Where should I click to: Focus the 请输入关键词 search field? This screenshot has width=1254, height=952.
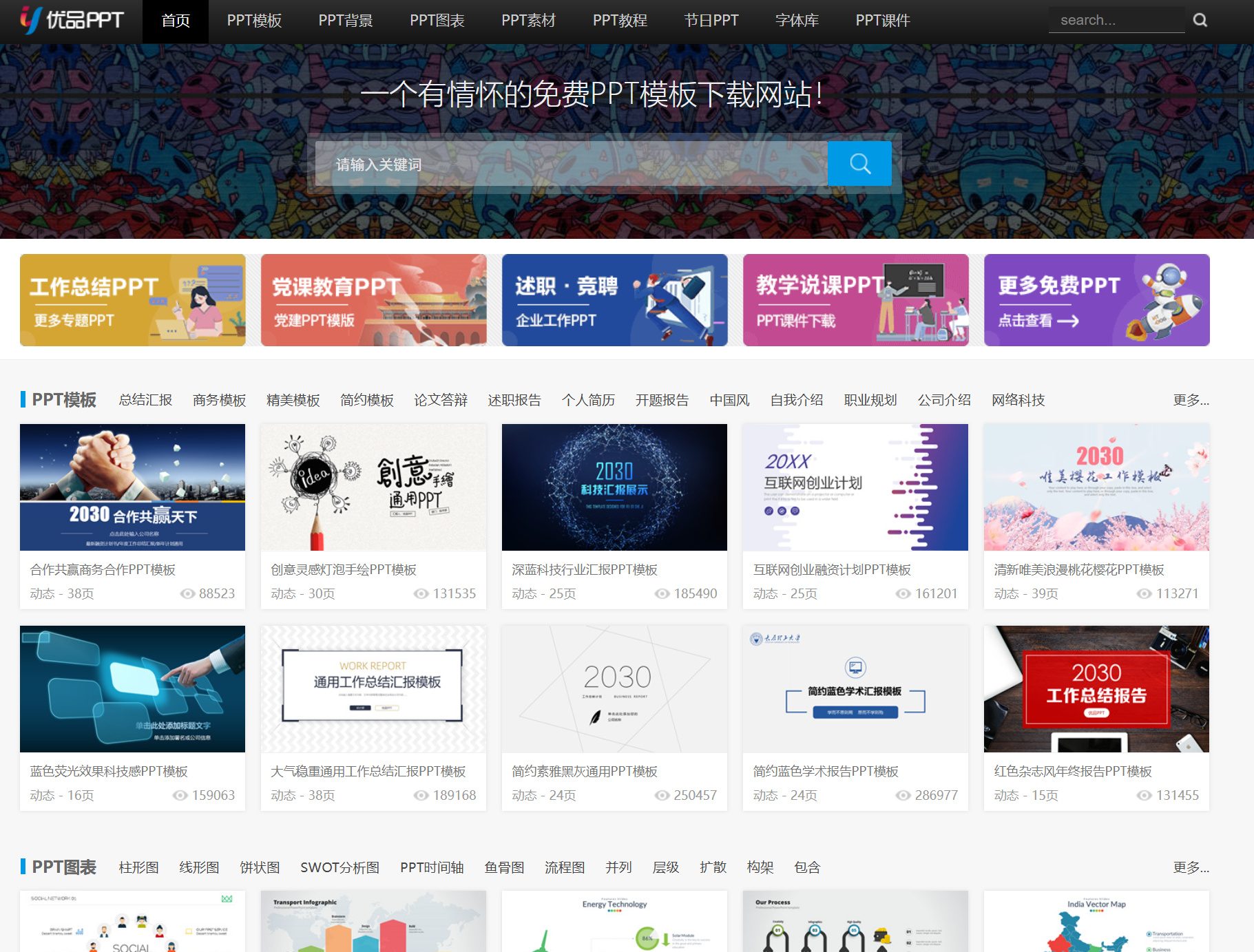point(571,165)
